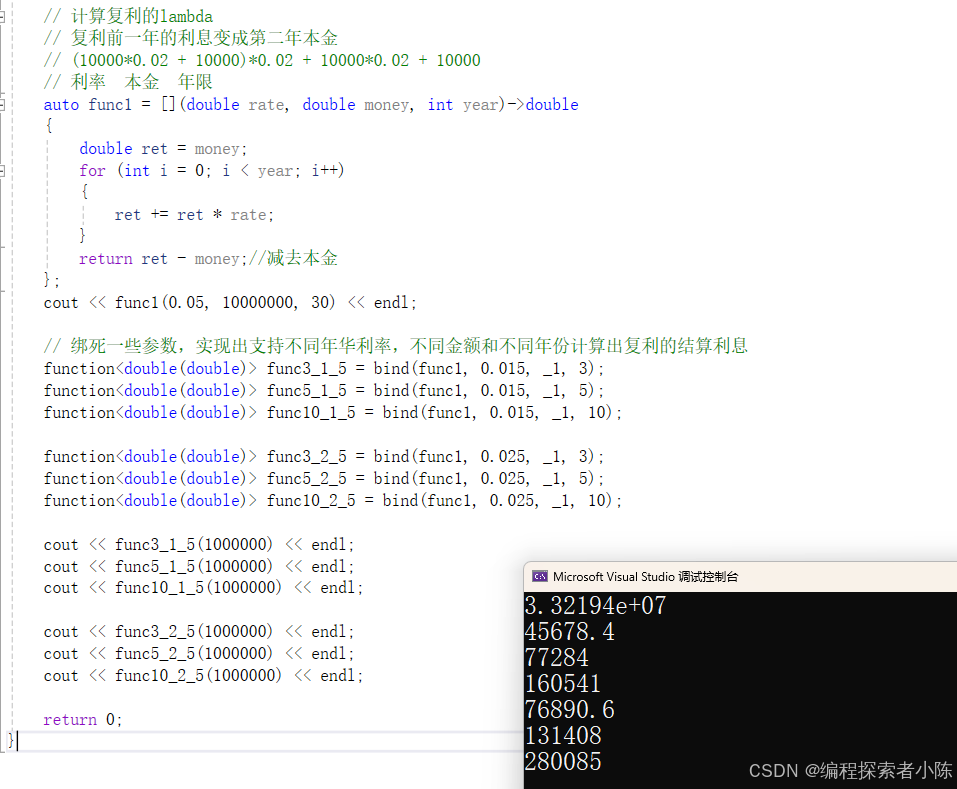The height and width of the screenshot is (789, 957).
Task: Click 'cout << func3_1_5(1000000)' line
Action: [199, 544]
